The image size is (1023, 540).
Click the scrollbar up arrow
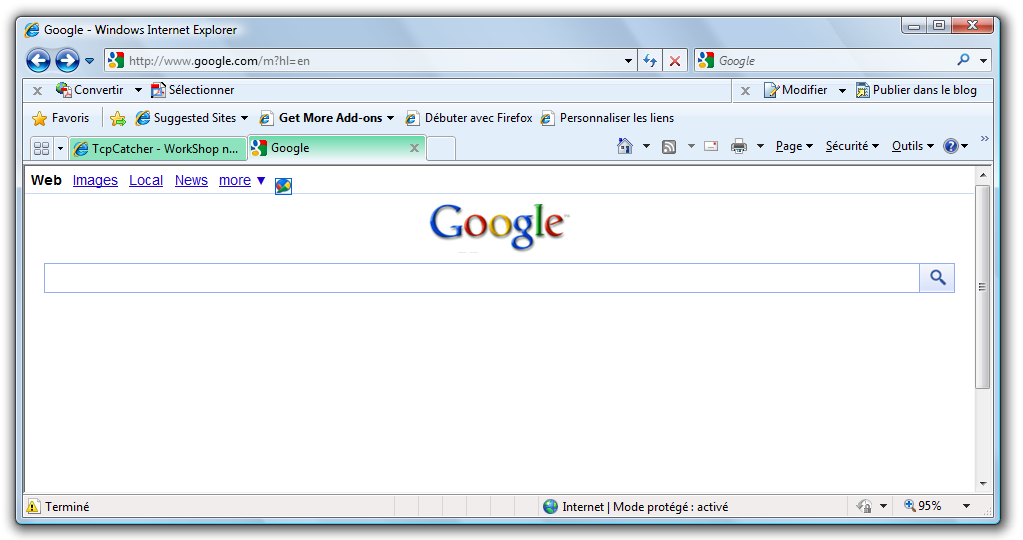click(x=983, y=175)
